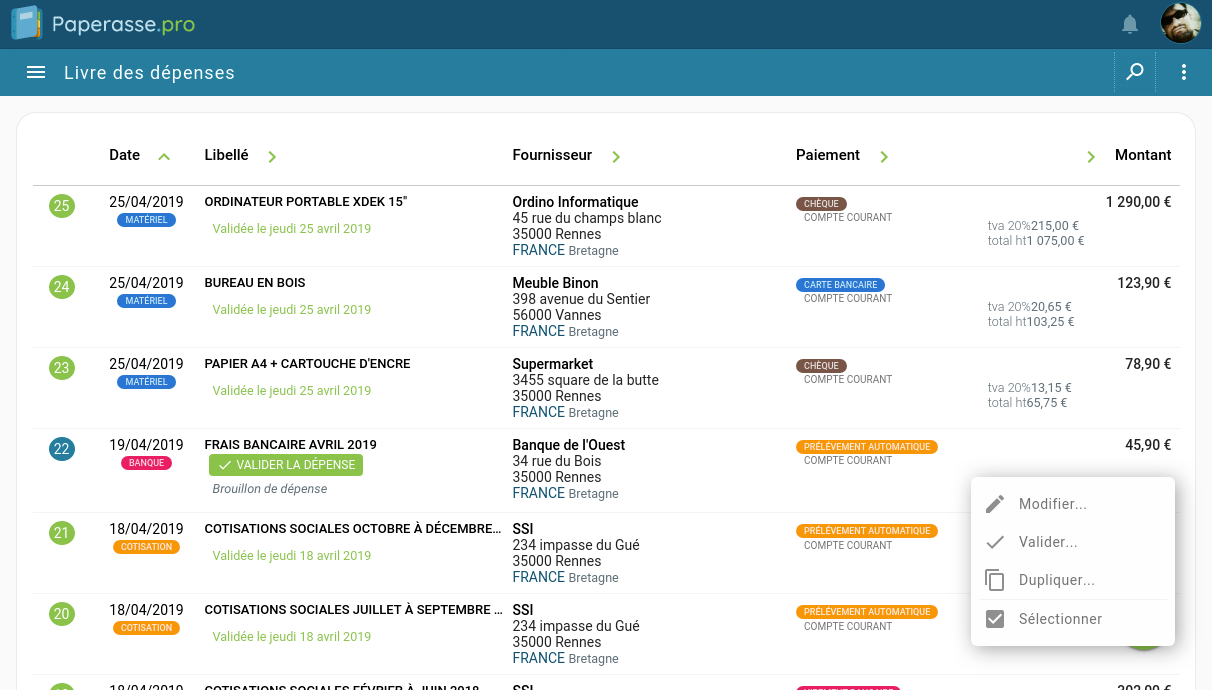
Task: Expand the Paiement column chevron
Action: click(884, 156)
